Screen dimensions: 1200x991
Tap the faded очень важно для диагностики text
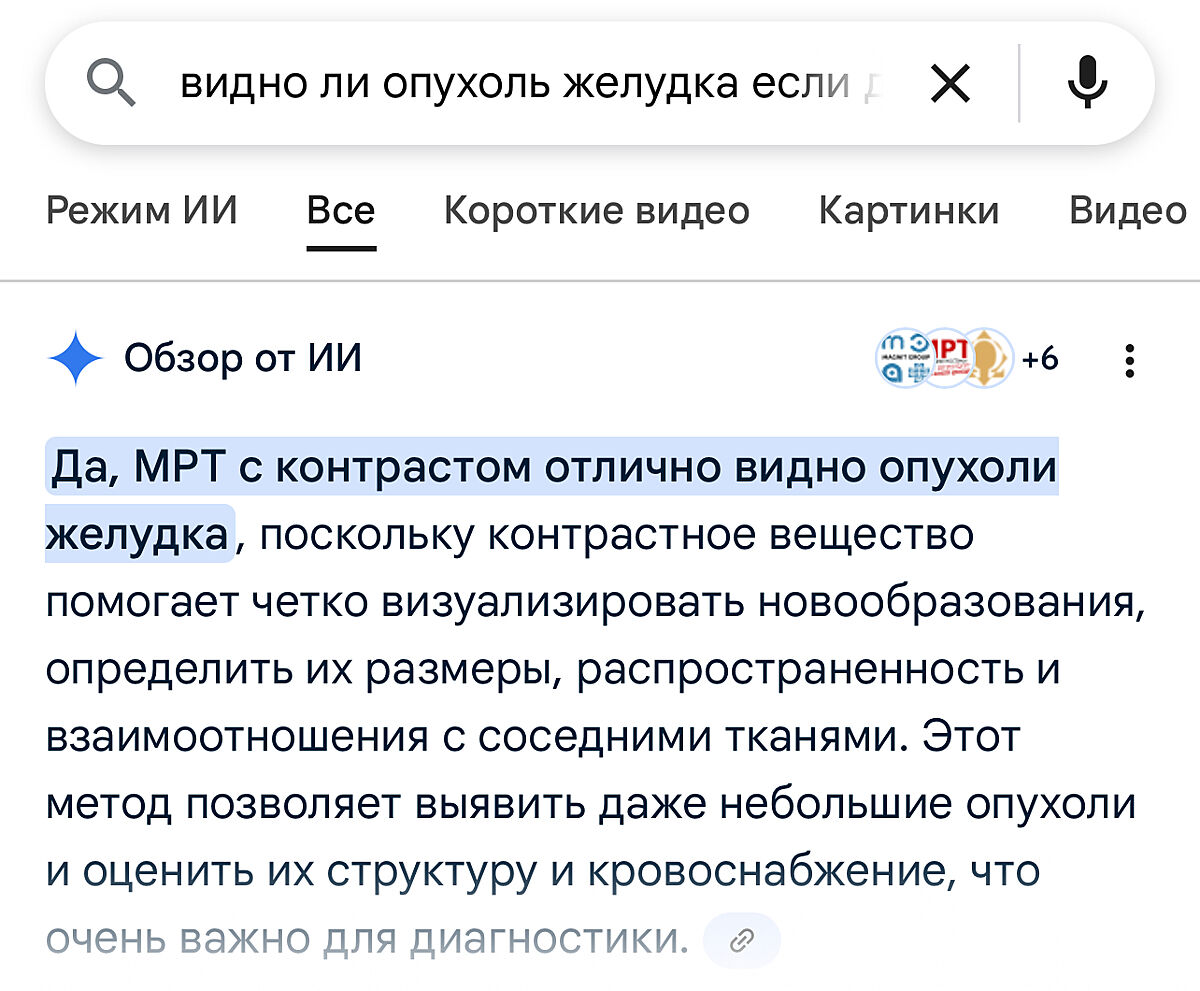click(367, 939)
